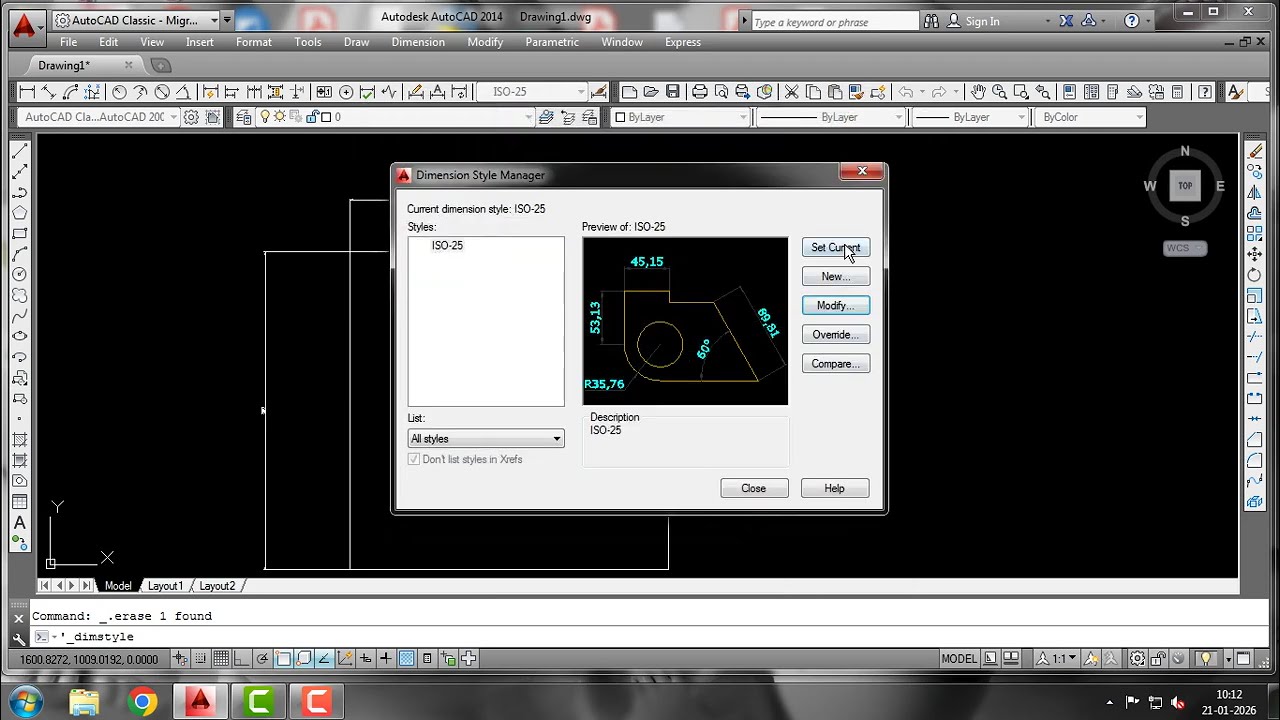Click the Compare... button
The image size is (1280, 720).
coord(836,364)
